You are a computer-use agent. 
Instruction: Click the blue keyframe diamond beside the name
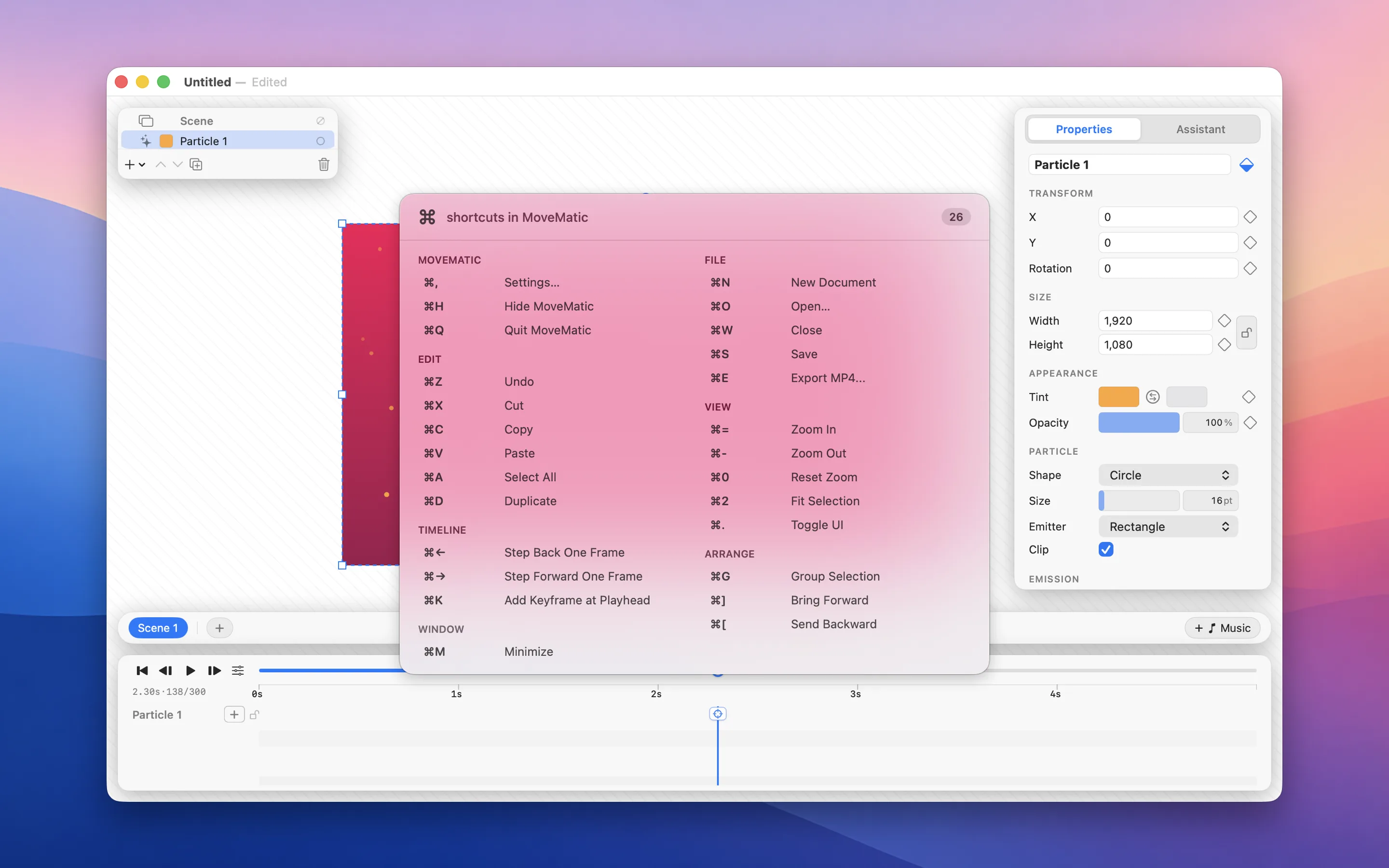pyautogui.click(x=1246, y=165)
